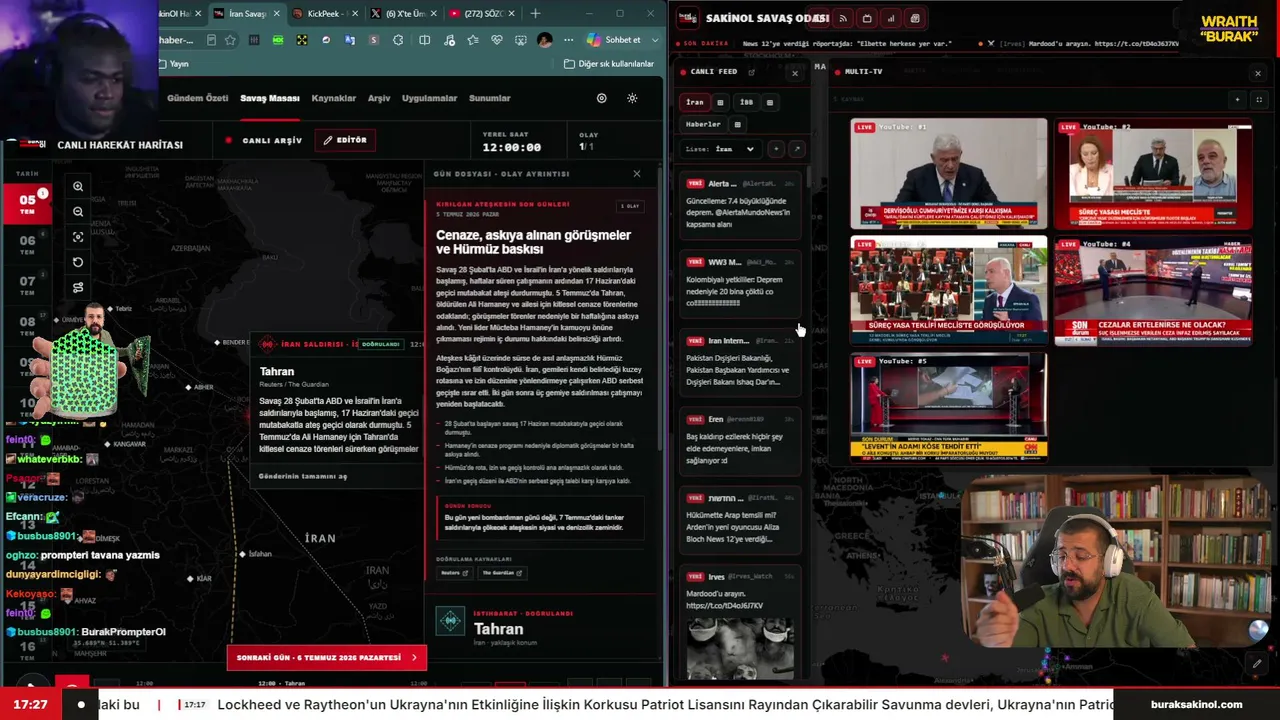Open the TV icon in Sakinol header

point(867,18)
